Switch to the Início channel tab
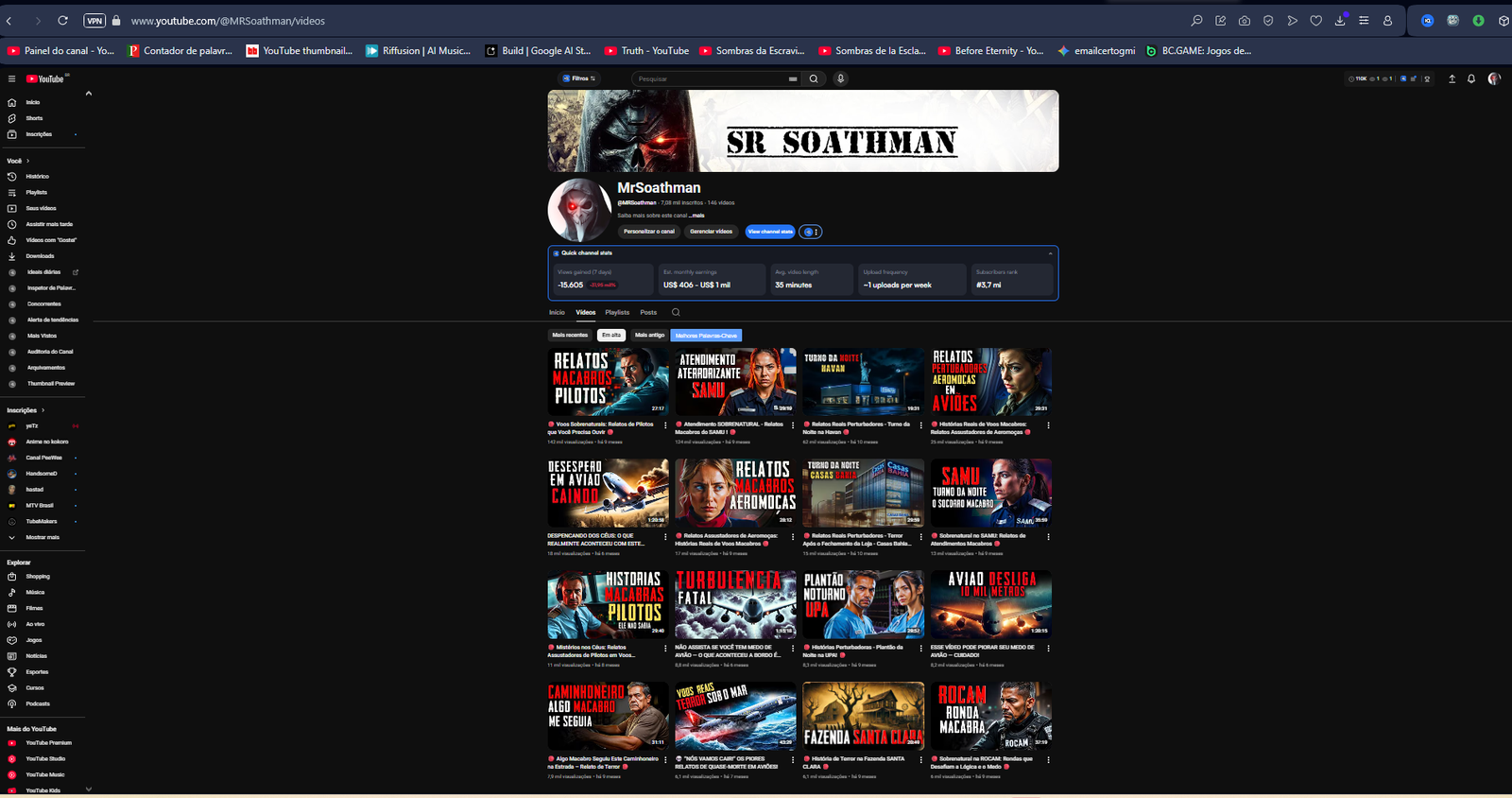The image size is (1512, 798). (557, 312)
